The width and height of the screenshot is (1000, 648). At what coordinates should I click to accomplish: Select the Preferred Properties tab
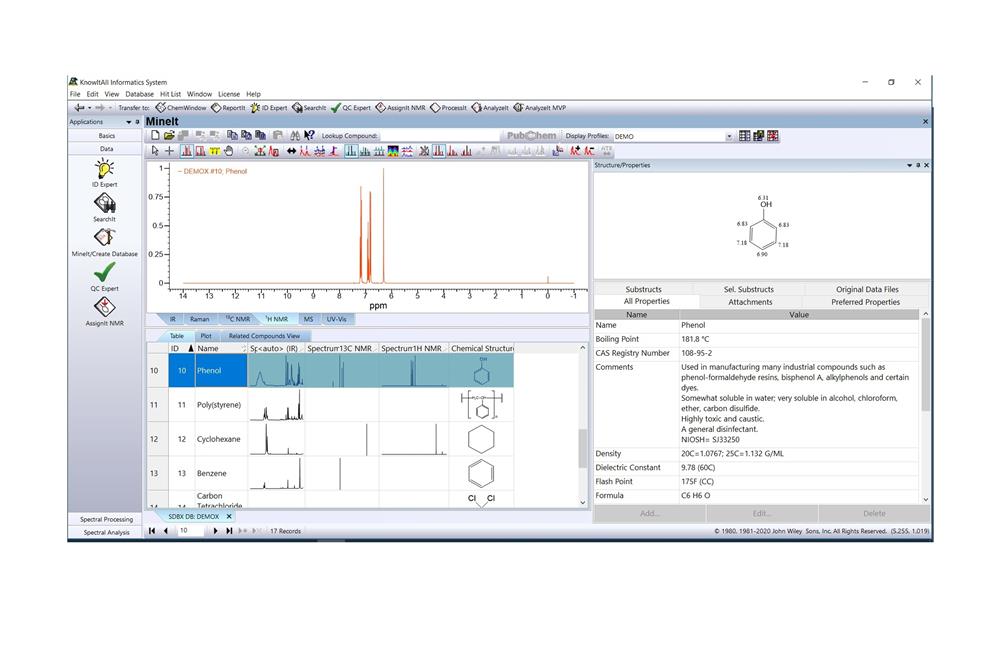tap(865, 302)
